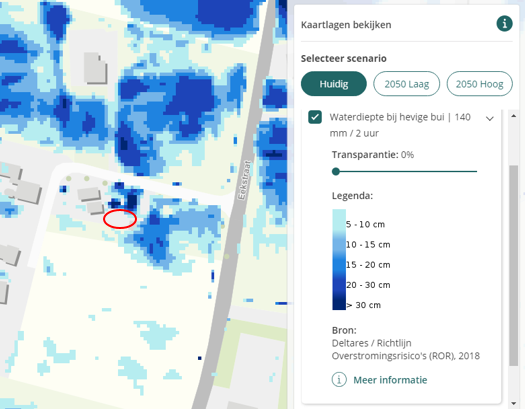This screenshot has height=413, width=525.
Task: Click the Transparantie slider track
Action: [404, 171]
